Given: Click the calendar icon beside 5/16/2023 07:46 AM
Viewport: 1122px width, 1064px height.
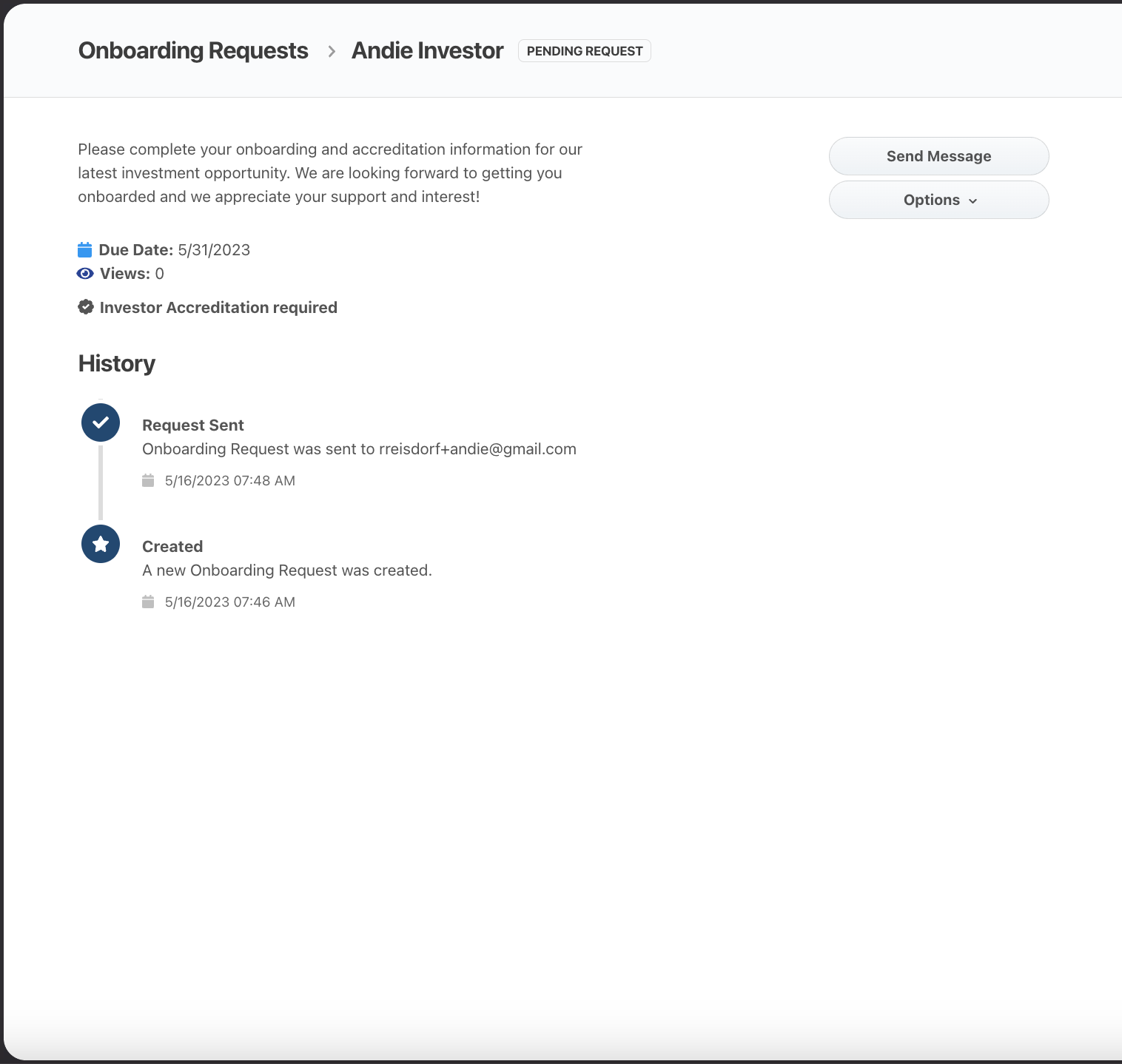Looking at the screenshot, I should click(x=149, y=602).
